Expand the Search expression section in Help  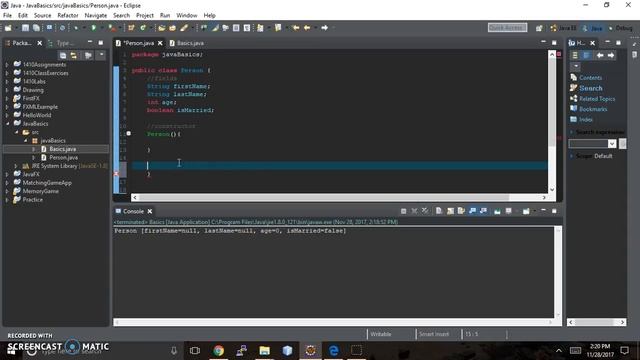pyautogui.click(x=572, y=132)
